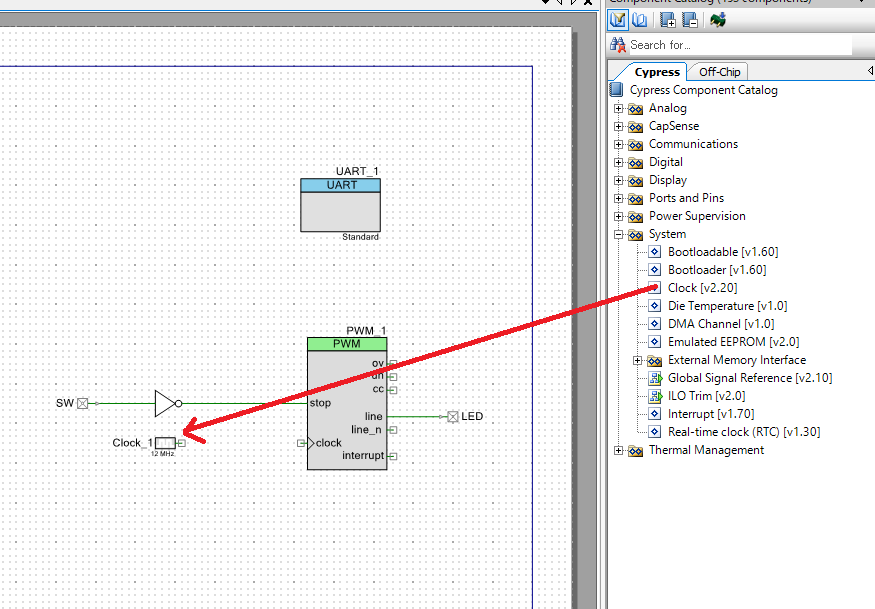Click the binoculars clear-search icon
Image resolution: width=875 pixels, height=609 pixels.
pos(618,45)
